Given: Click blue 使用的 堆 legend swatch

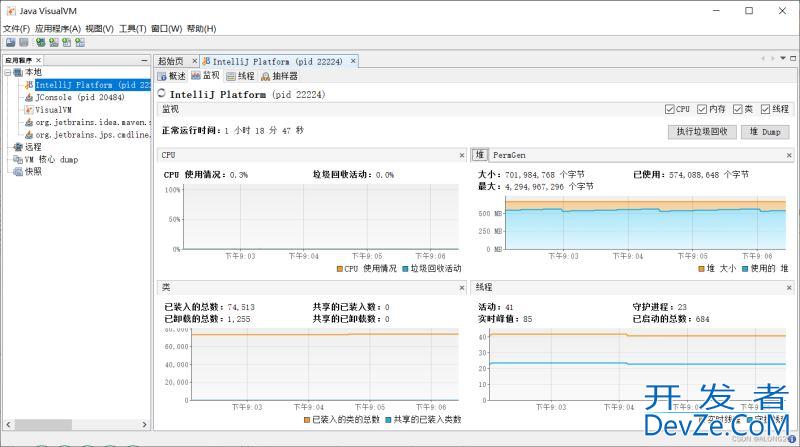Looking at the screenshot, I should pyautogui.click(x=745, y=268).
